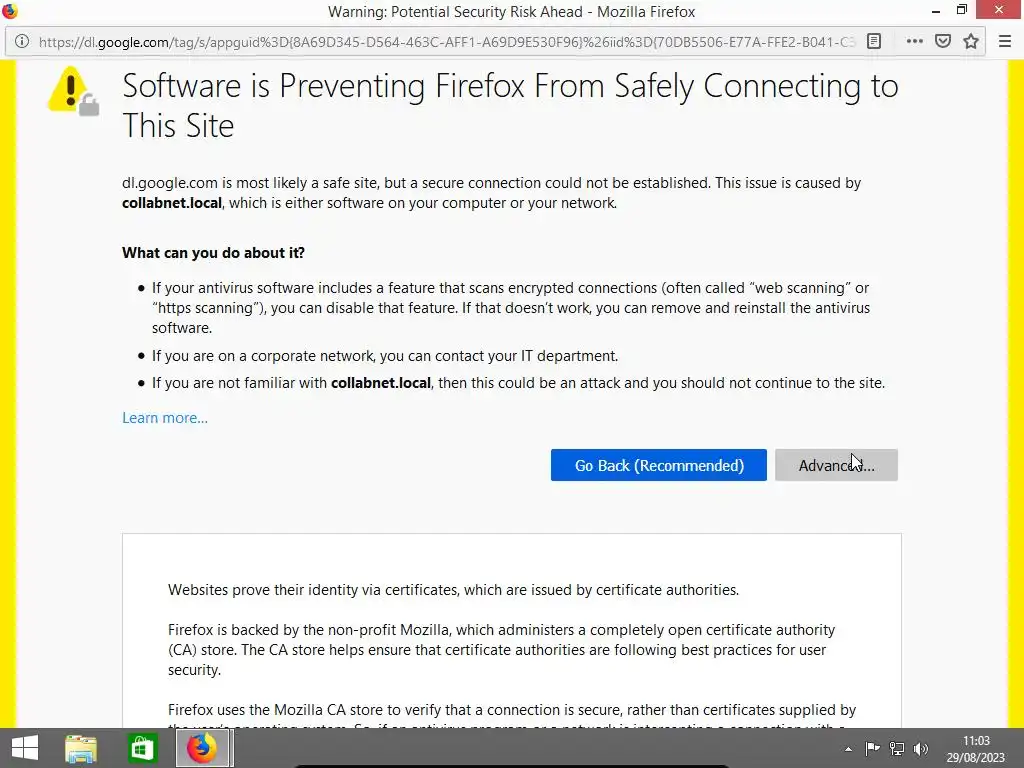Open the volume speaker control in tray
The image size is (1024, 768).
(x=921, y=749)
